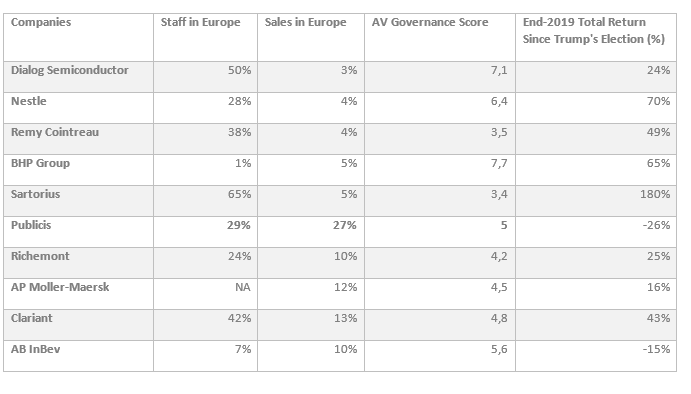
Task: Select the Staff in Europe header cell
Action: point(205,37)
